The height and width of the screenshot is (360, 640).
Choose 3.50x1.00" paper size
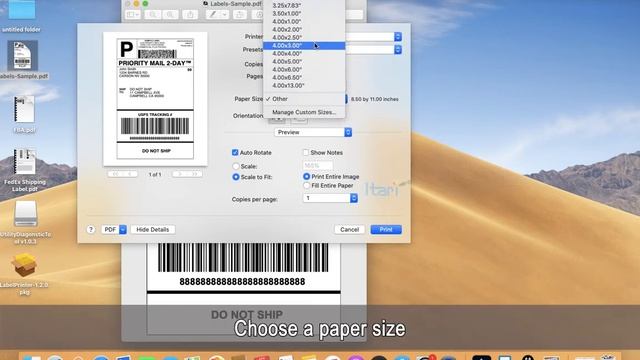(x=304, y=13)
